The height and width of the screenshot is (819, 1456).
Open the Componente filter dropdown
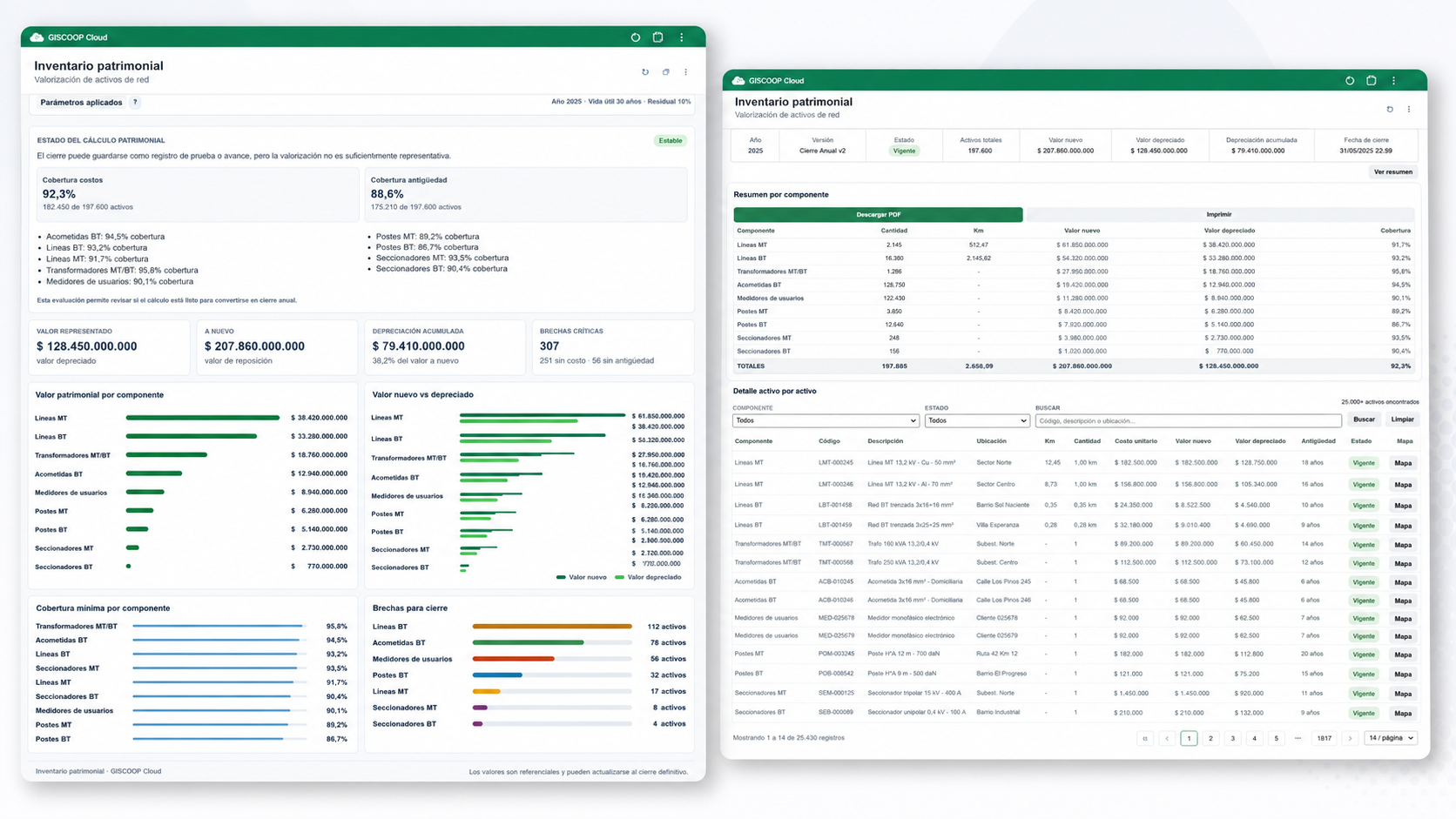click(826, 420)
